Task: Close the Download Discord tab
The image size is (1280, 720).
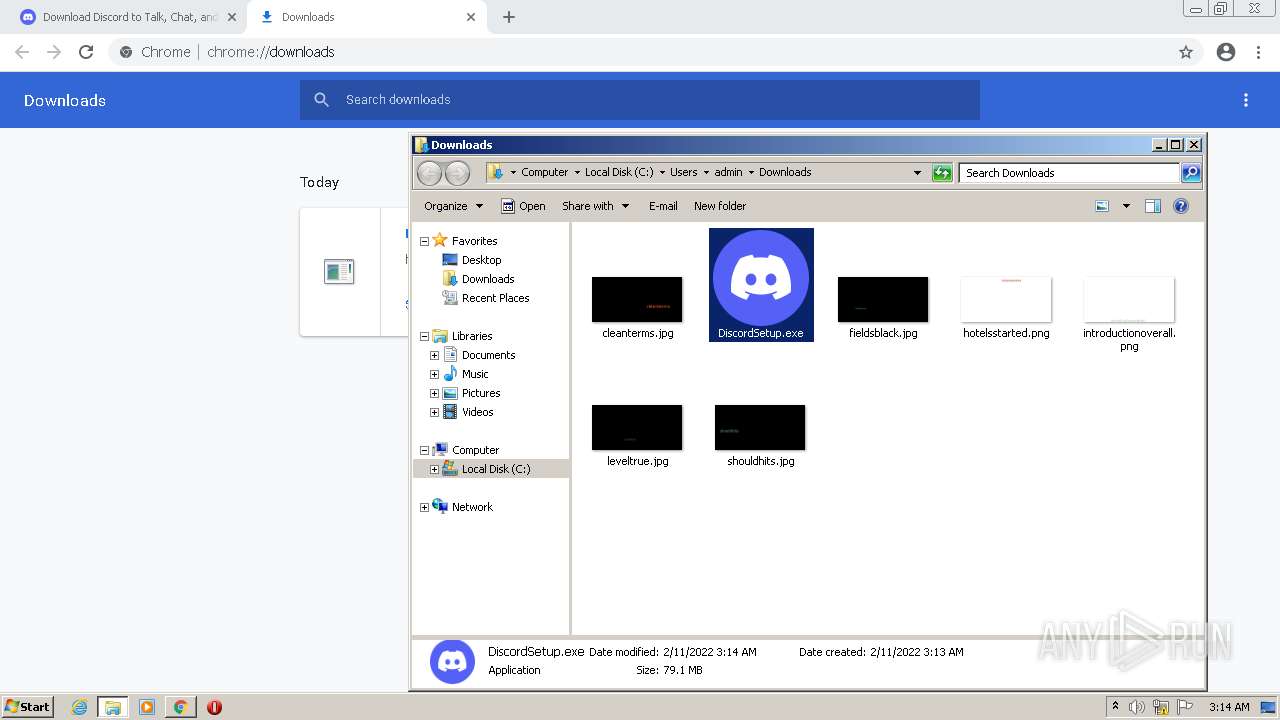Action: click(231, 17)
